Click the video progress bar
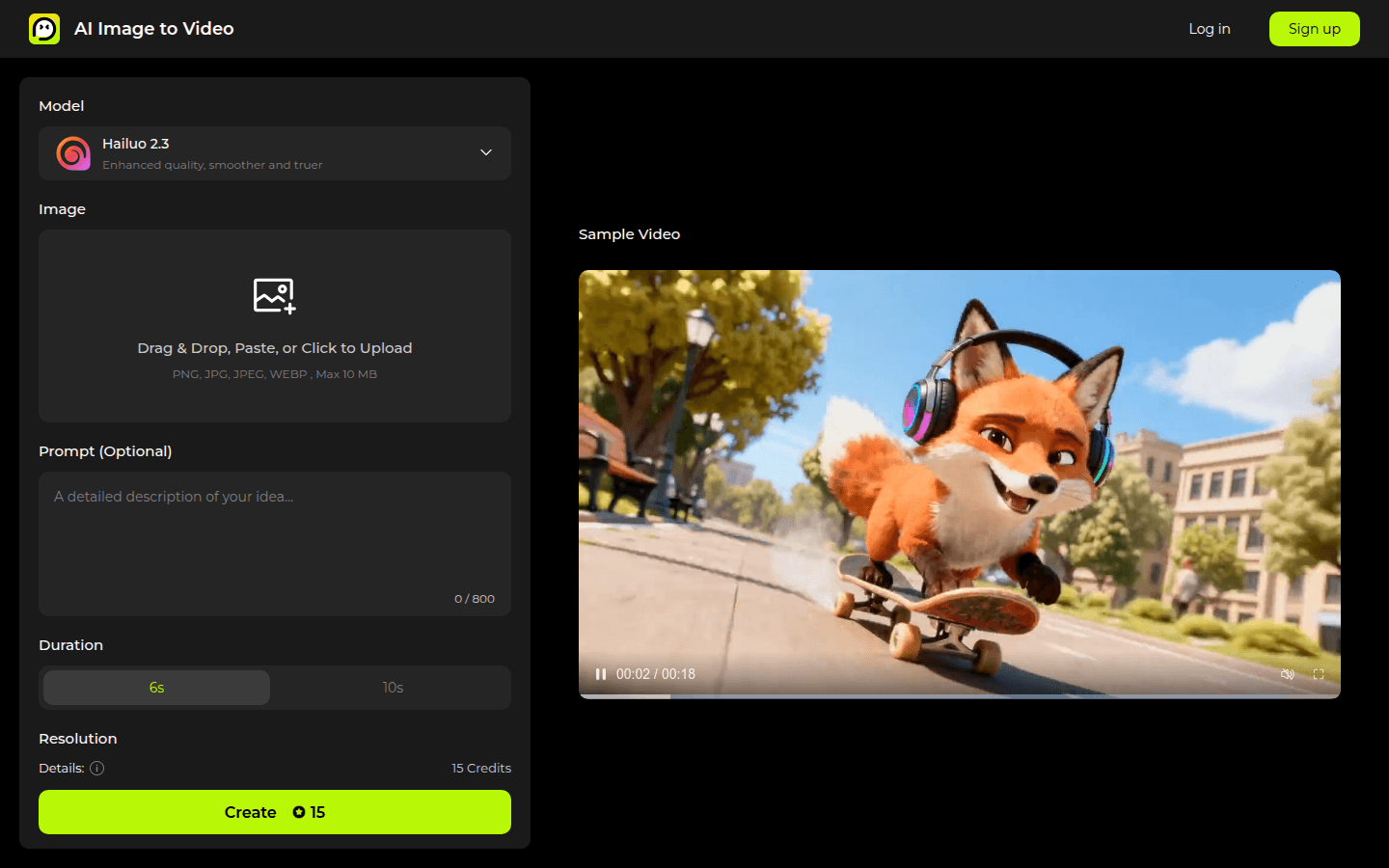The image size is (1389, 868). coord(959,695)
